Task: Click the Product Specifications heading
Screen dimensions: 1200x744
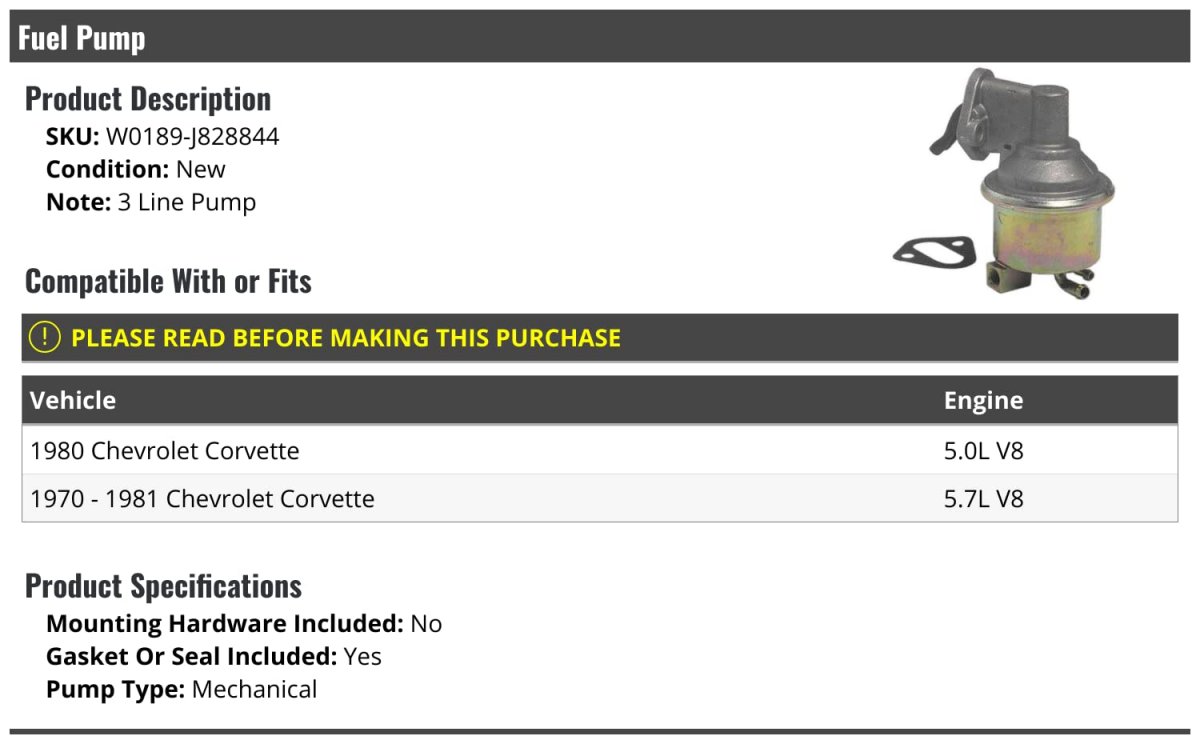Action: [163, 585]
